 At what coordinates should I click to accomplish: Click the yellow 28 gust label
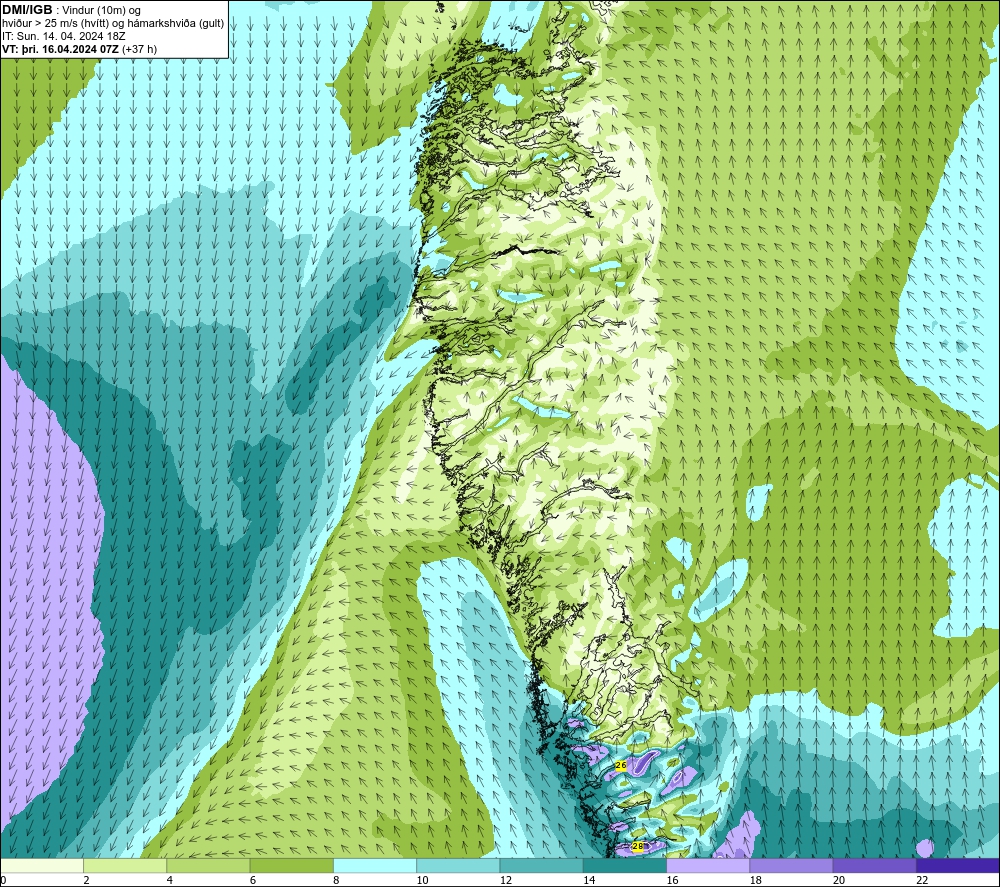click(x=638, y=846)
